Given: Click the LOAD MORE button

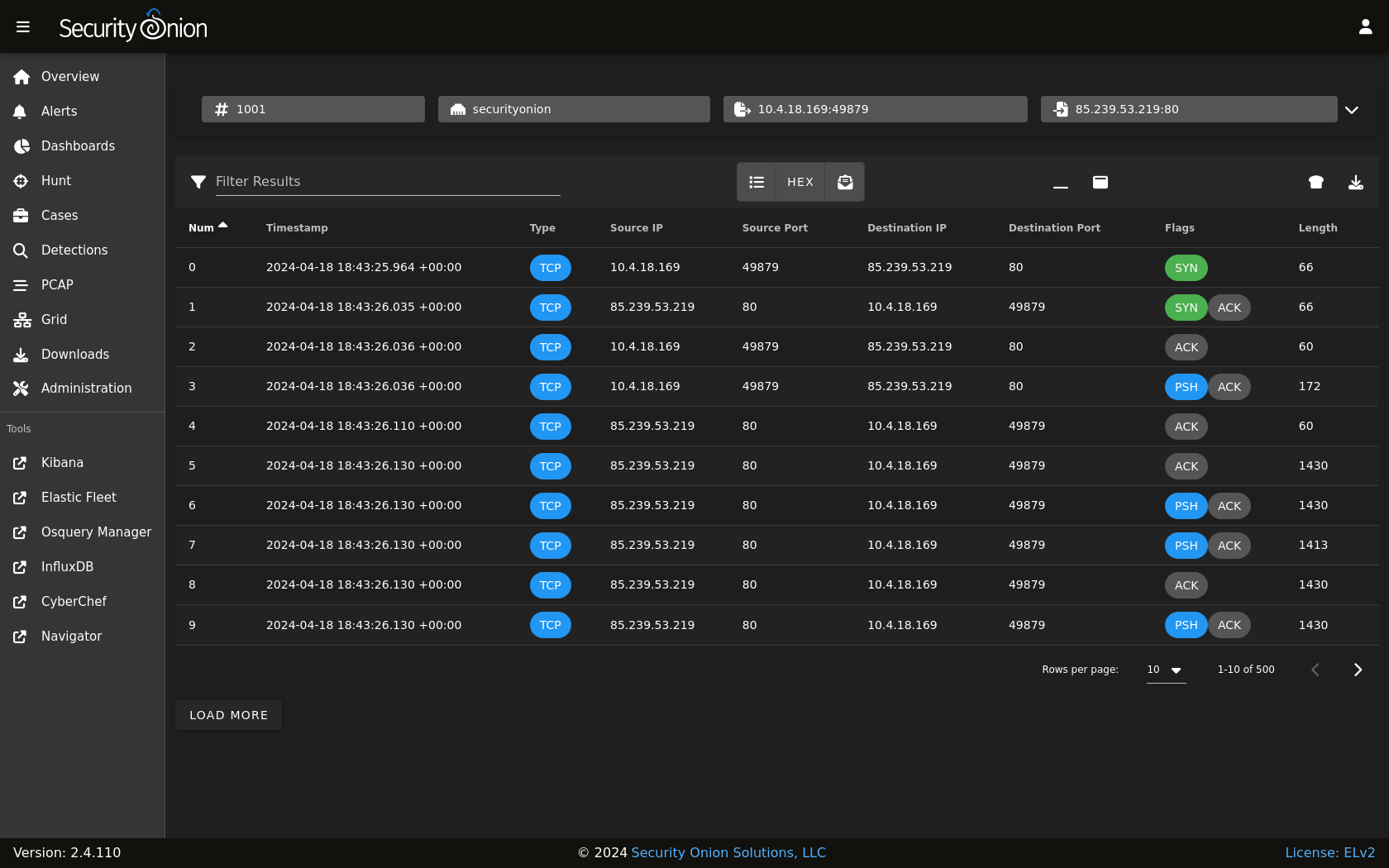Looking at the screenshot, I should coord(229,715).
